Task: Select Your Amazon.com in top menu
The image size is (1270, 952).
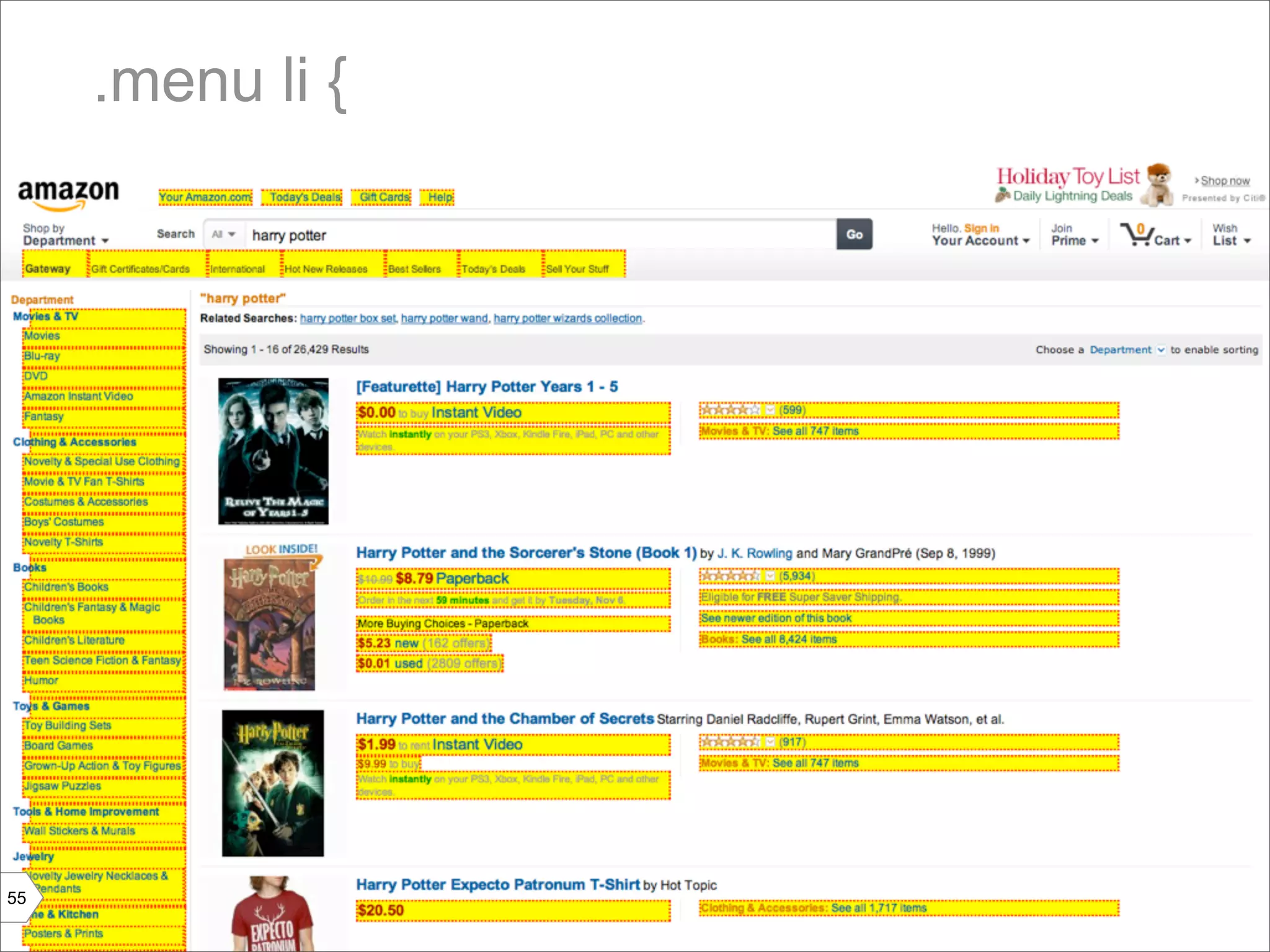Action: pyautogui.click(x=205, y=197)
